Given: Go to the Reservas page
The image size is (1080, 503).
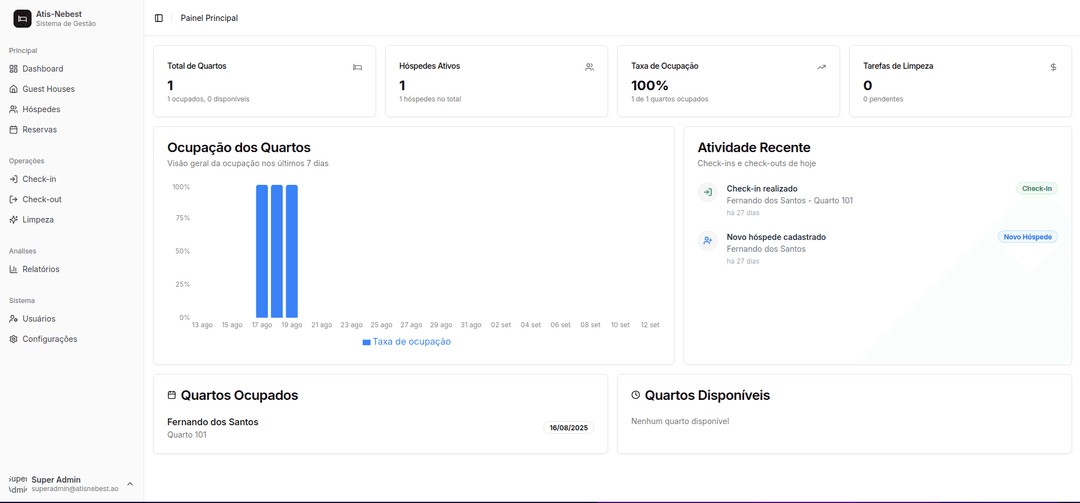Looking at the screenshot, I should [x=39, y=129].
